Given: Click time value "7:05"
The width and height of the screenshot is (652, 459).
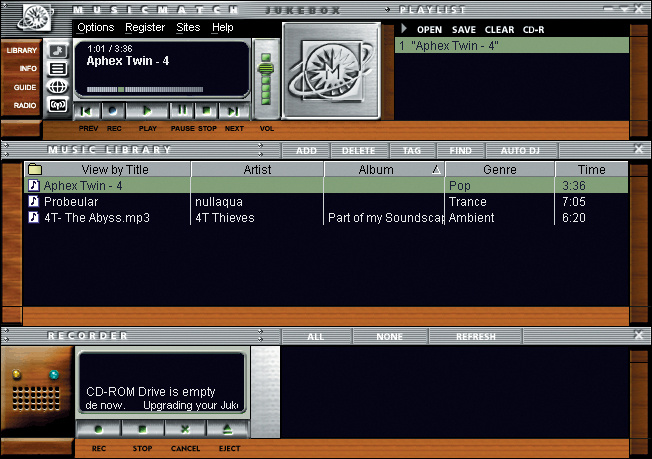Looking at the screenshot, I should click(573, 202).
